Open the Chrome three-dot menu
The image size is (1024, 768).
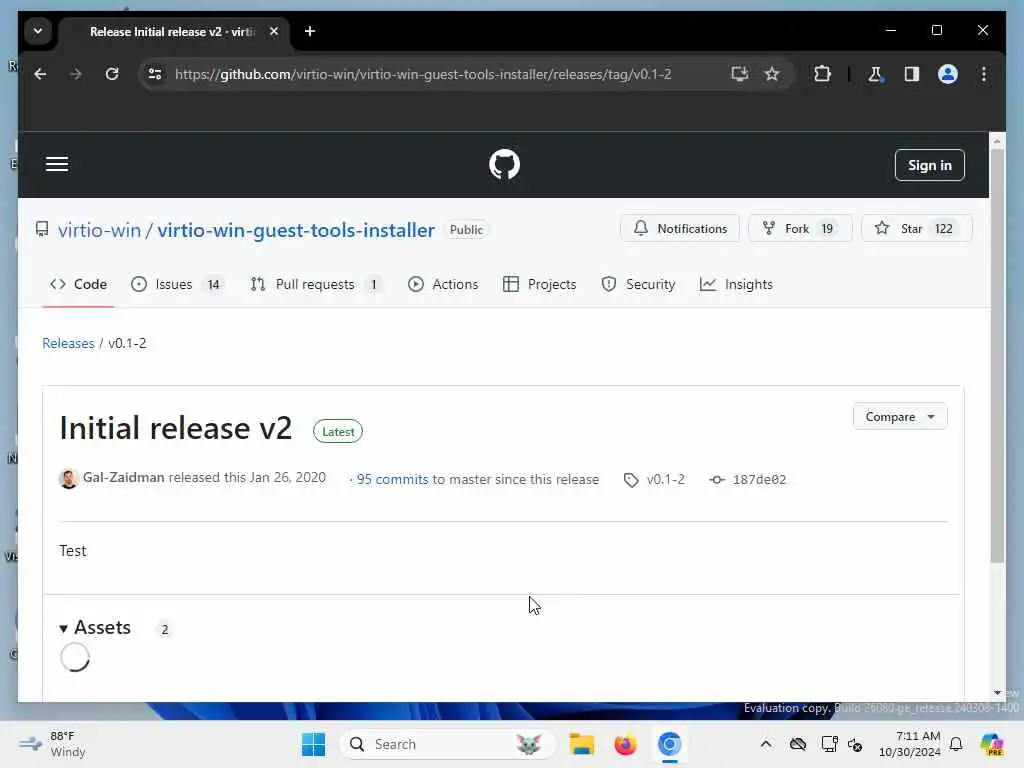point(984,74)
